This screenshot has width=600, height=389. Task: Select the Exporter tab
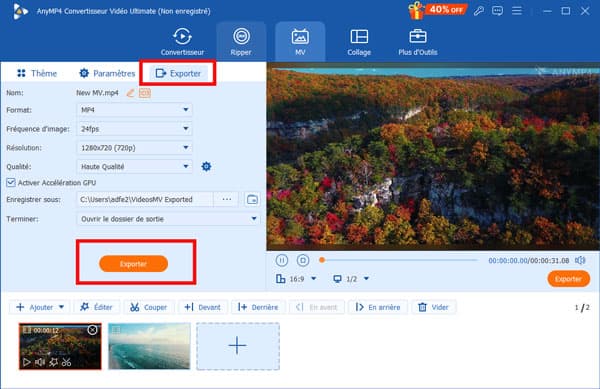[178, 73]
